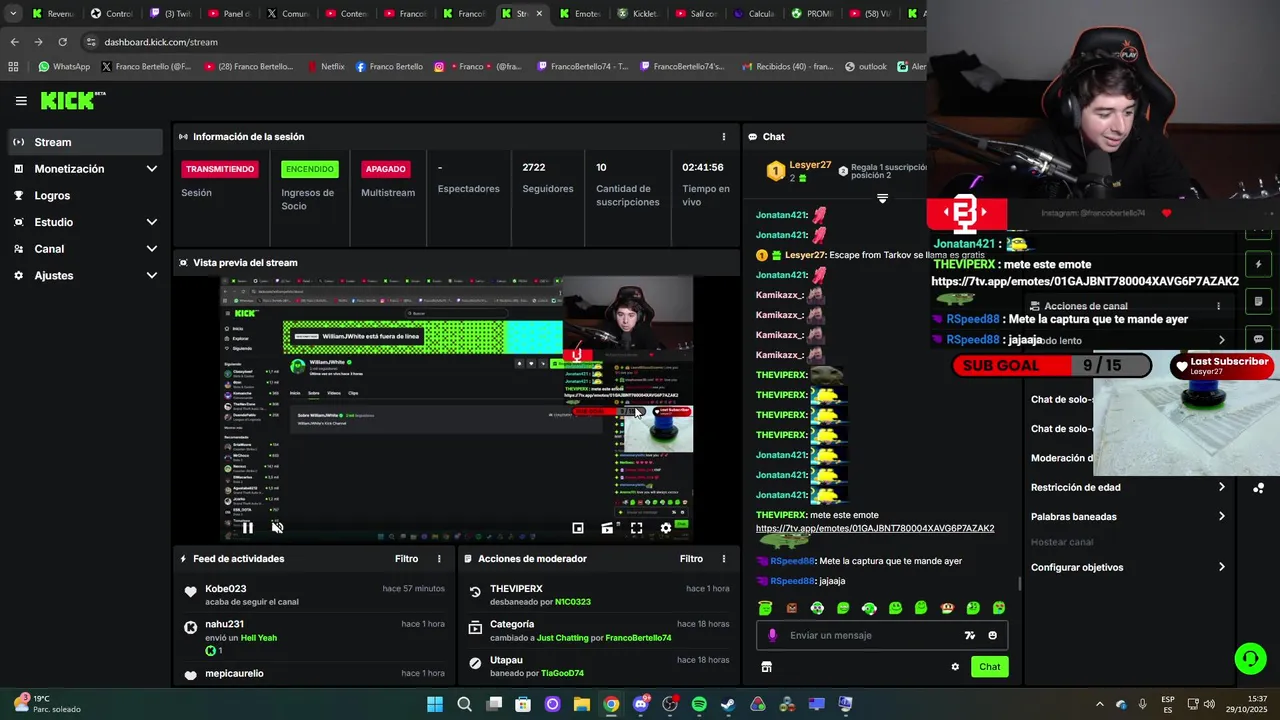Open the Kick hamburger menu

click(x=21, y=101)
